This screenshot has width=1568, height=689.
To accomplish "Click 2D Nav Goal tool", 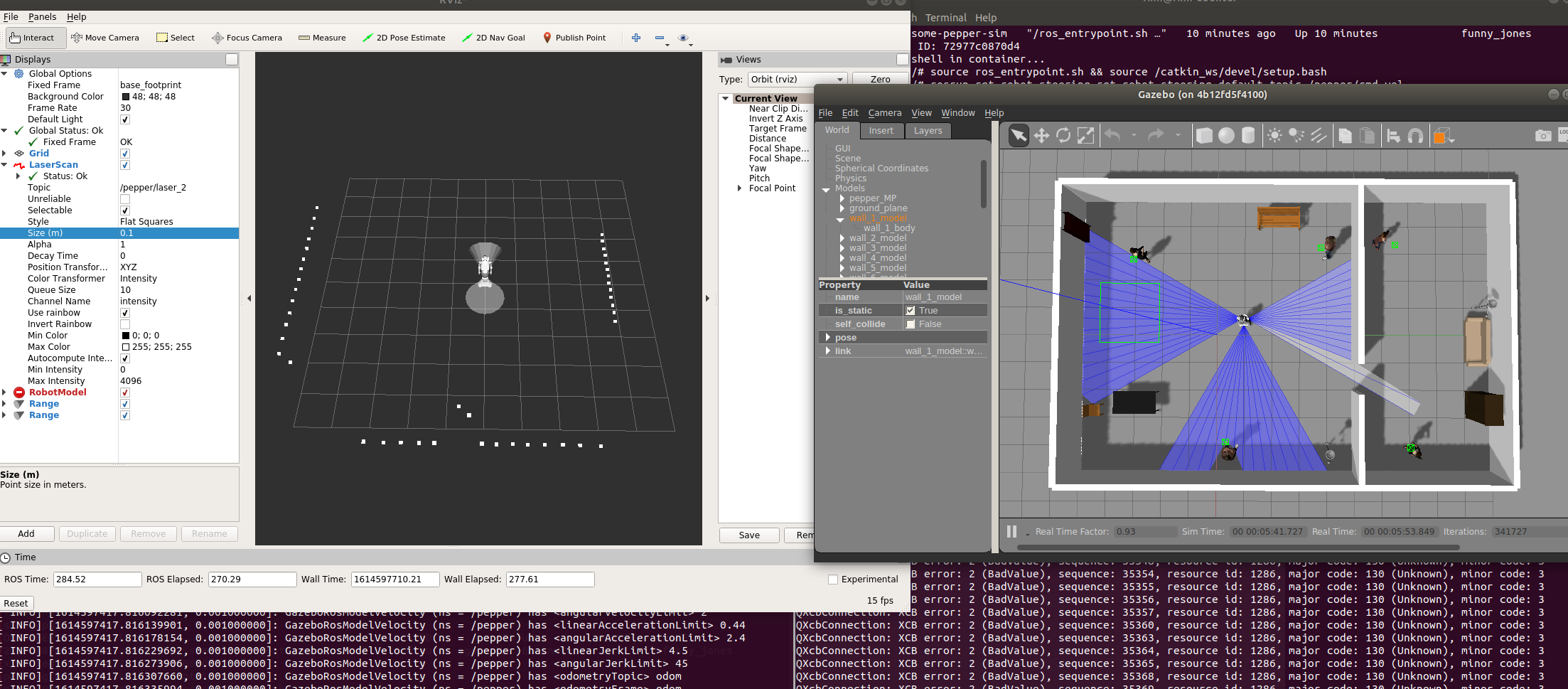I will (x=493, y=38).
